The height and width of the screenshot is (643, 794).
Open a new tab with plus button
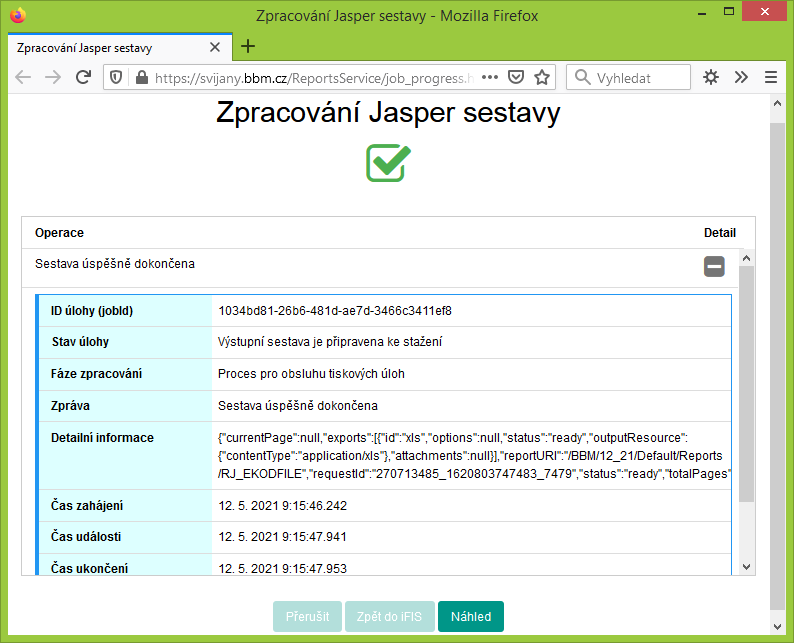click(x=248, y=47)
